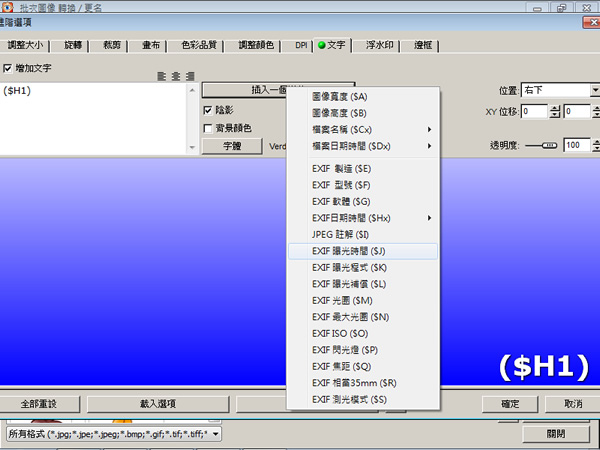Switch to the 浮水印 tab

pos(379,45)
